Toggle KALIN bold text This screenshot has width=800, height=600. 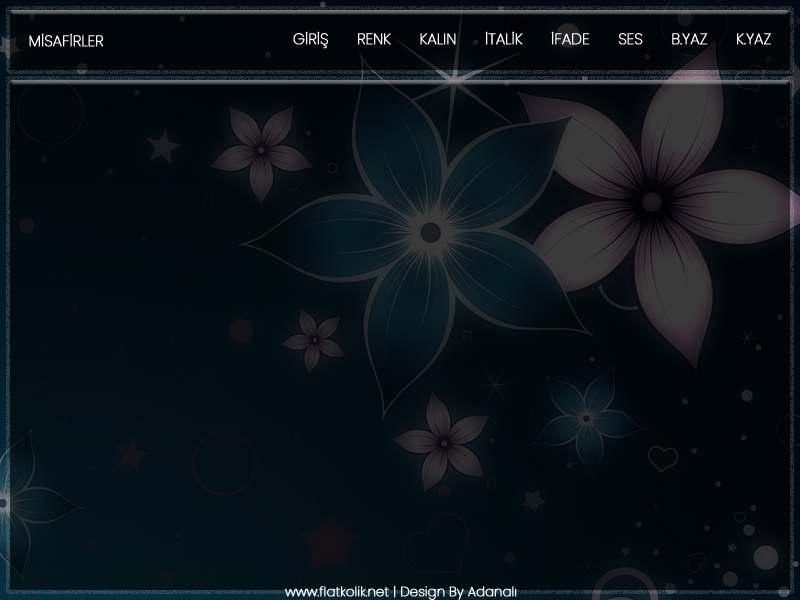coord(438,39)
